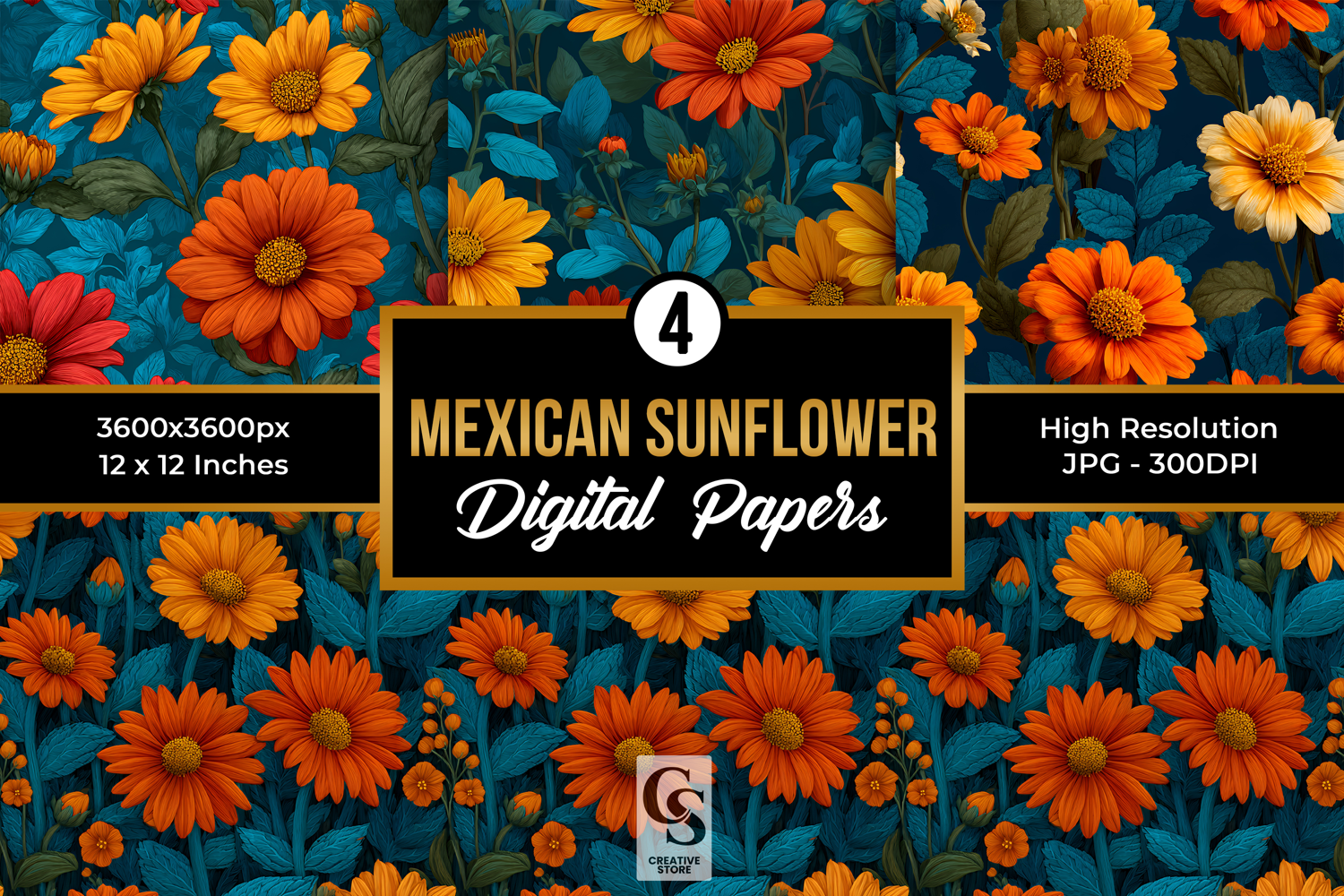Click the "Digital Papers" script text
The height and width of the screenshot is (896, 1344).
(x=671, y=510)
